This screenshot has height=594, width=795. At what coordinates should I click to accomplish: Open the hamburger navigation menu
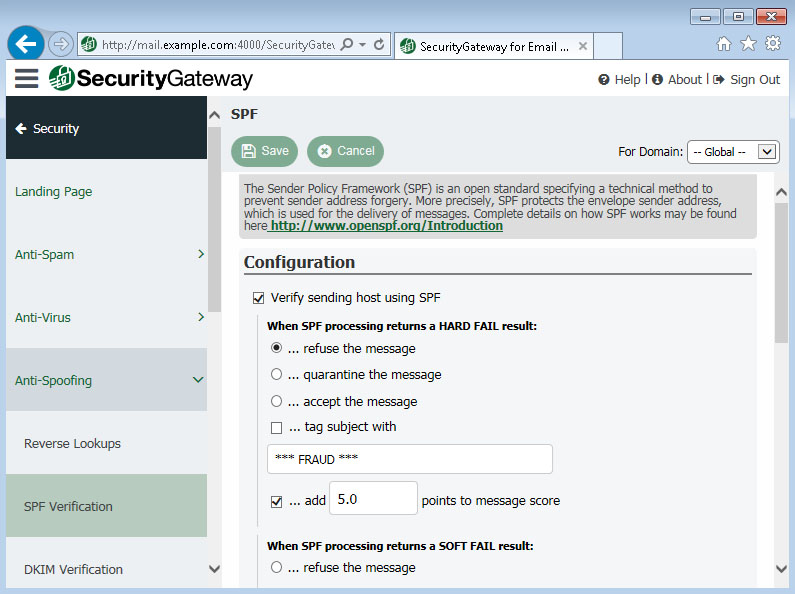pyautogui.click(x=26, y=79)
